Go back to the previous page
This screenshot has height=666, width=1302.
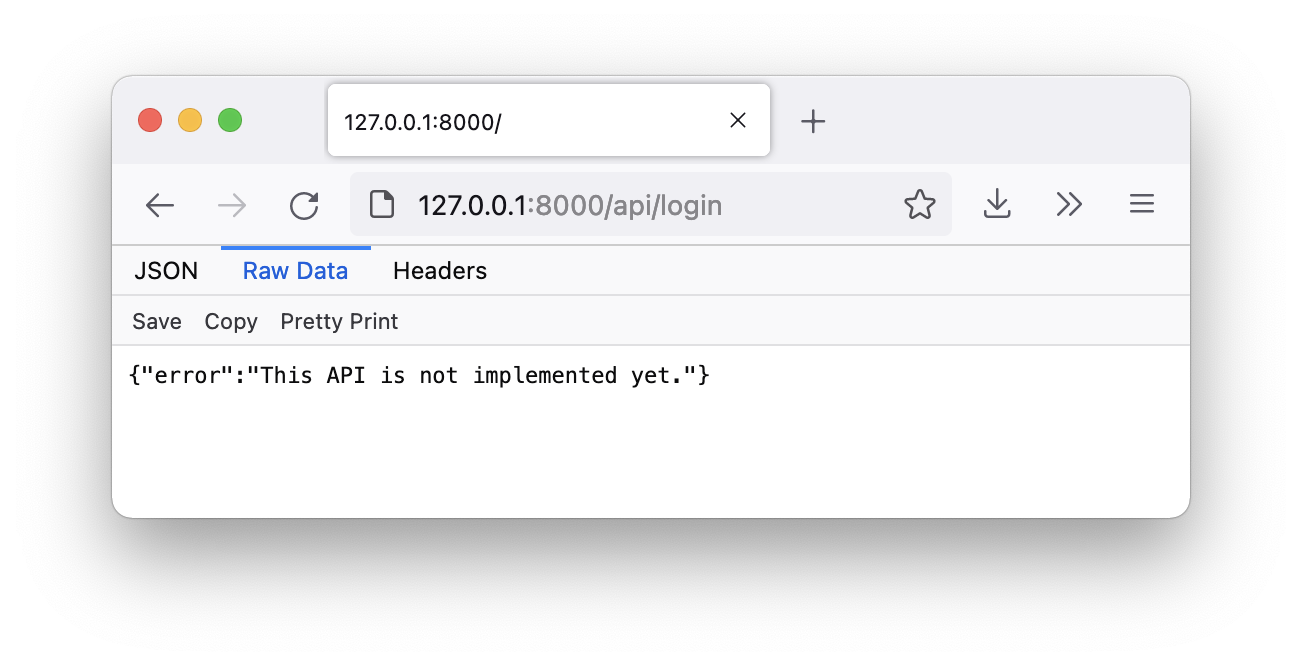(x=160, y=205)
